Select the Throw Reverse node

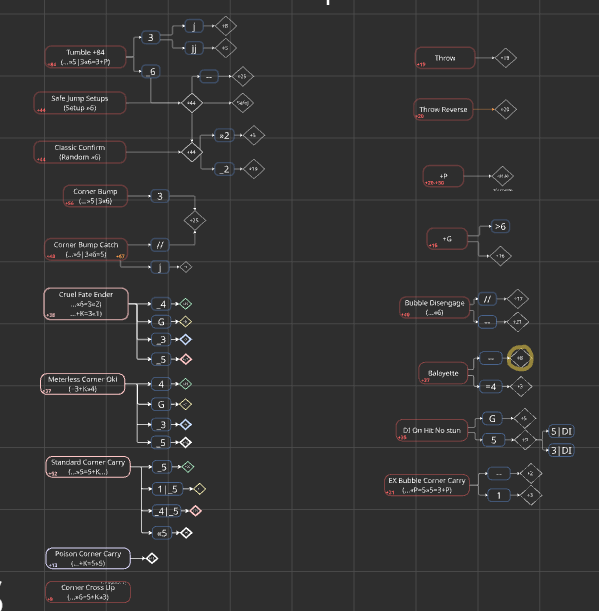(443, 109)
